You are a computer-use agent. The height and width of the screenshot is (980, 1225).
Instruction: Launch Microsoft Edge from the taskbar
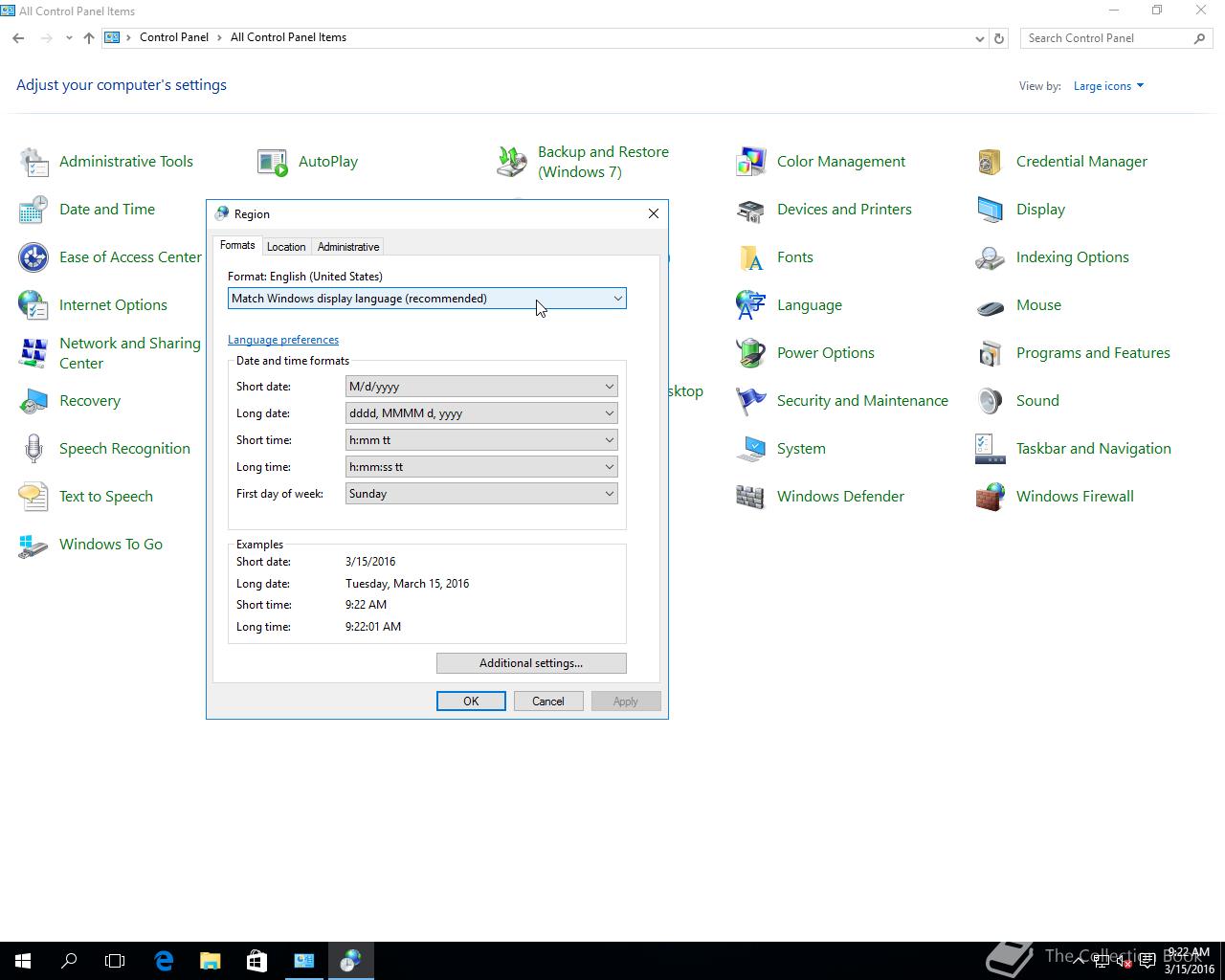(x=164, y=961)
